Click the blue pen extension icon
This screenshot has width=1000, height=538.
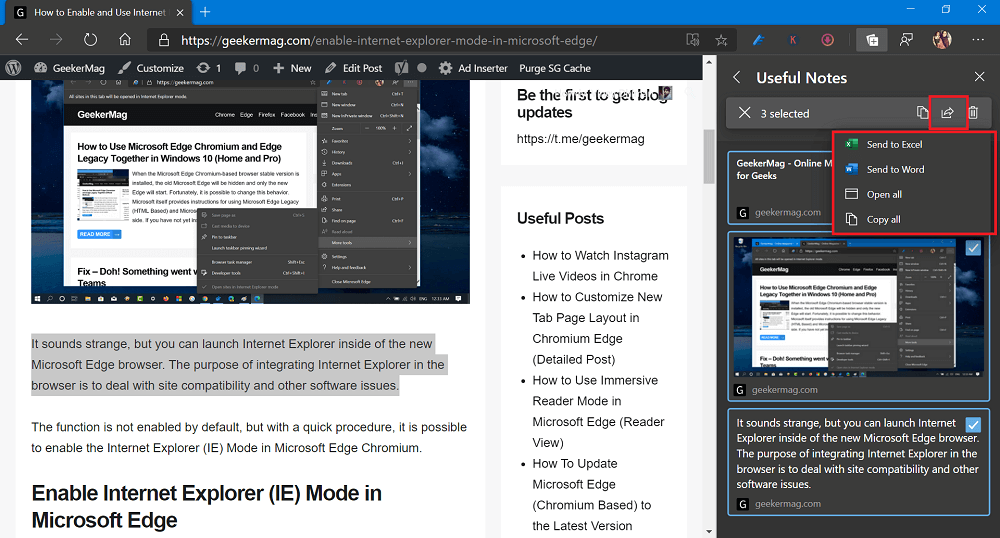tap(758, 40)
